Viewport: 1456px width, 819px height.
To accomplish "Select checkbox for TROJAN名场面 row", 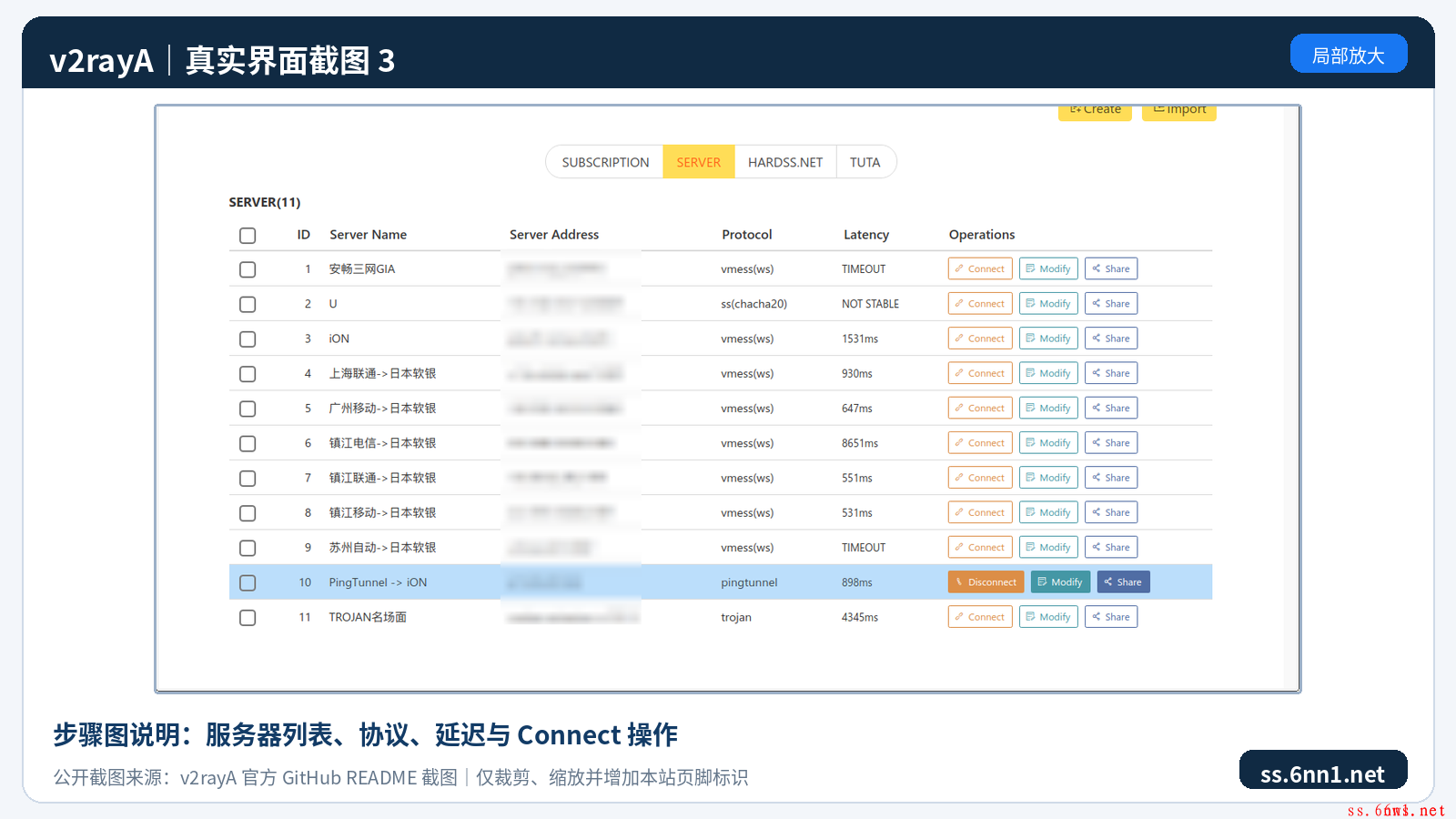I will pos(248,618).
